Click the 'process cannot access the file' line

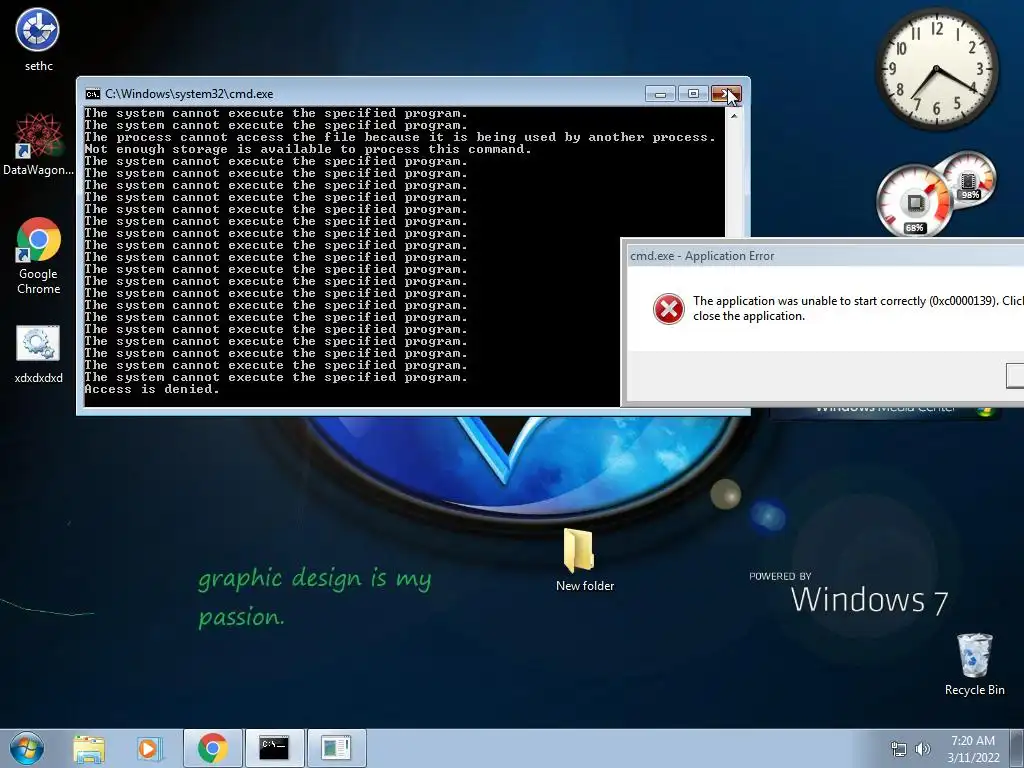(x=400, y=137)
